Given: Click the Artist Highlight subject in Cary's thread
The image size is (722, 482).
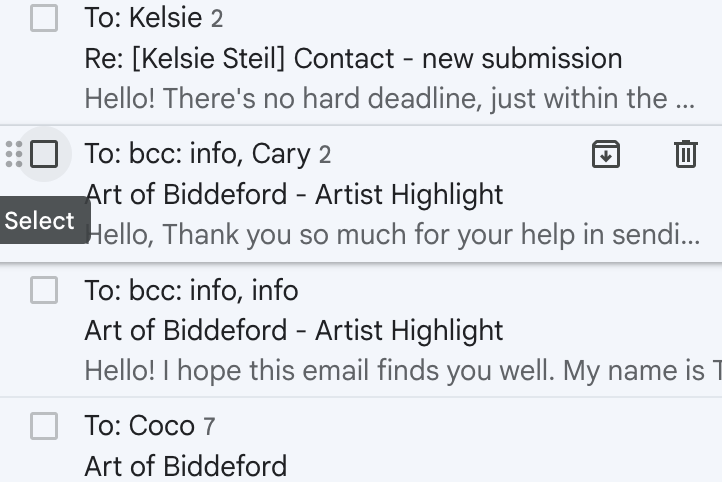Looking at the screenshot, I should (x=294, y=194).
